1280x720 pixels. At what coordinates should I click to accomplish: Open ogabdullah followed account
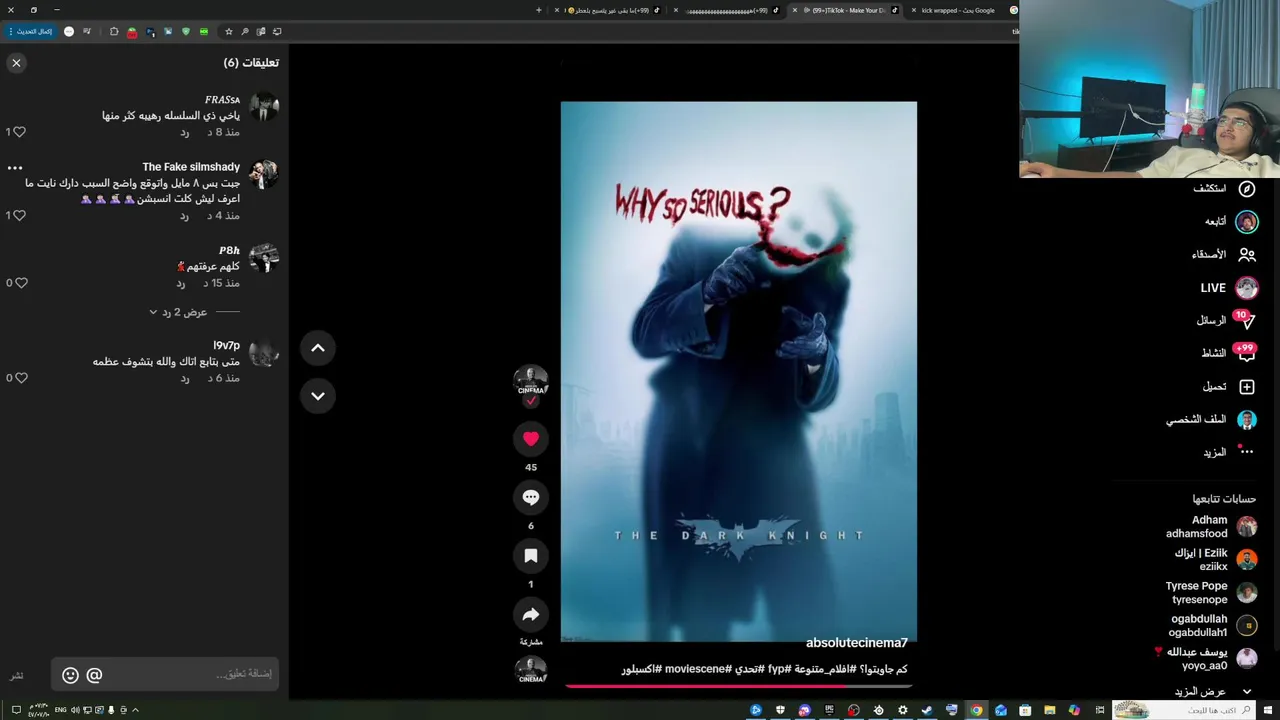point(1212,626)
